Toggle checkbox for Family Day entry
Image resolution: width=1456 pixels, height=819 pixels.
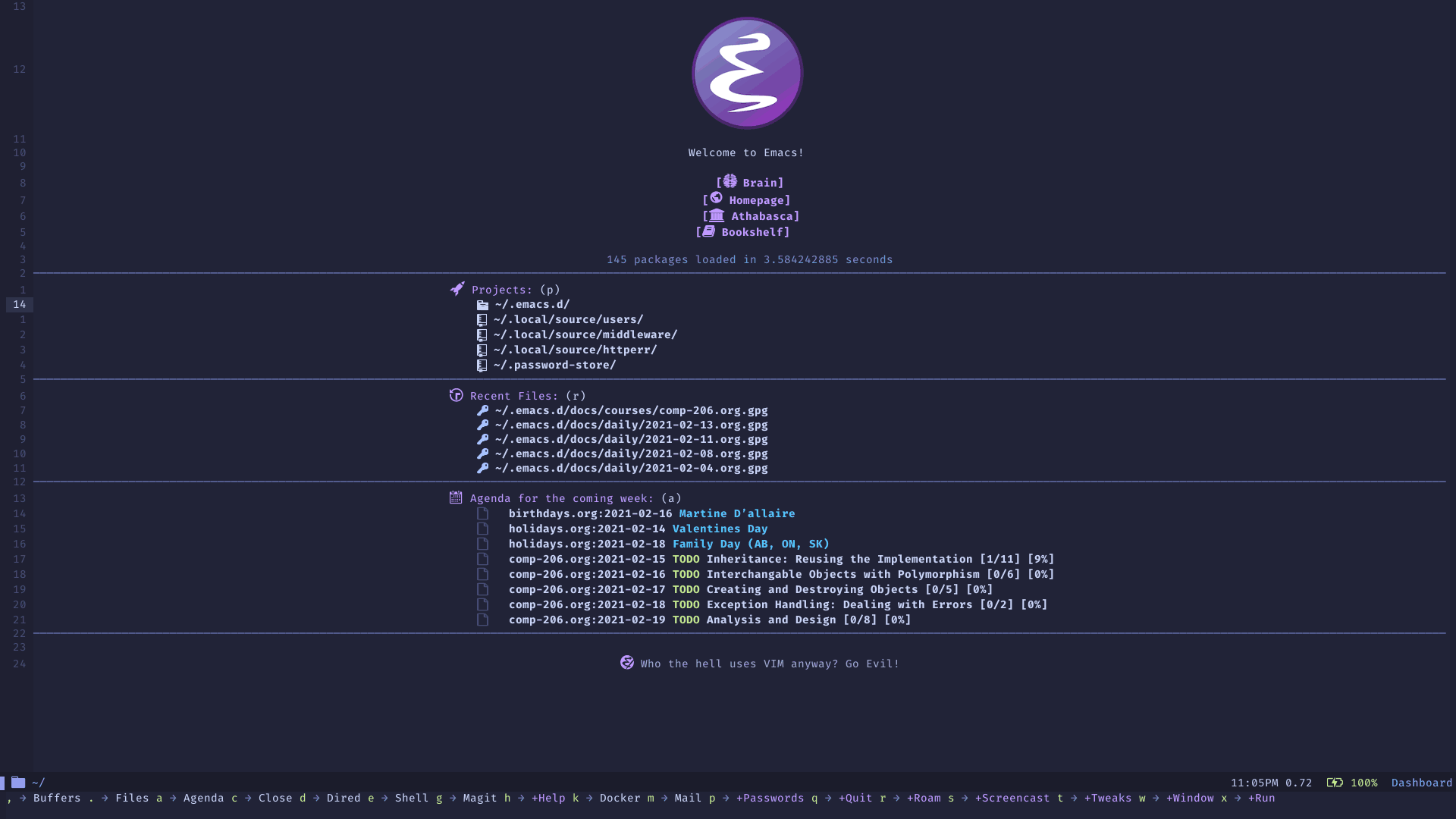coord(483,543)
